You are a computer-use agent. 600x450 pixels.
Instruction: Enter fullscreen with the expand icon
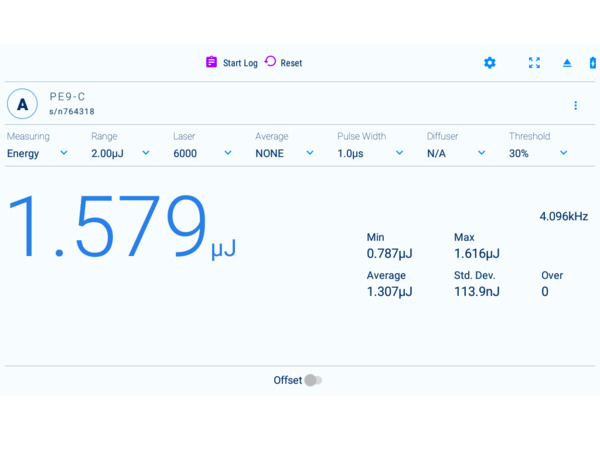tap(534, 63)
